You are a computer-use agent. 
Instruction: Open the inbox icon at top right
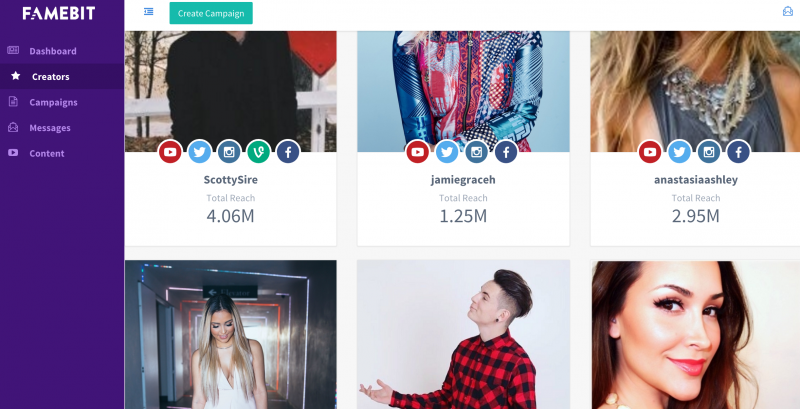pos(788,11)
